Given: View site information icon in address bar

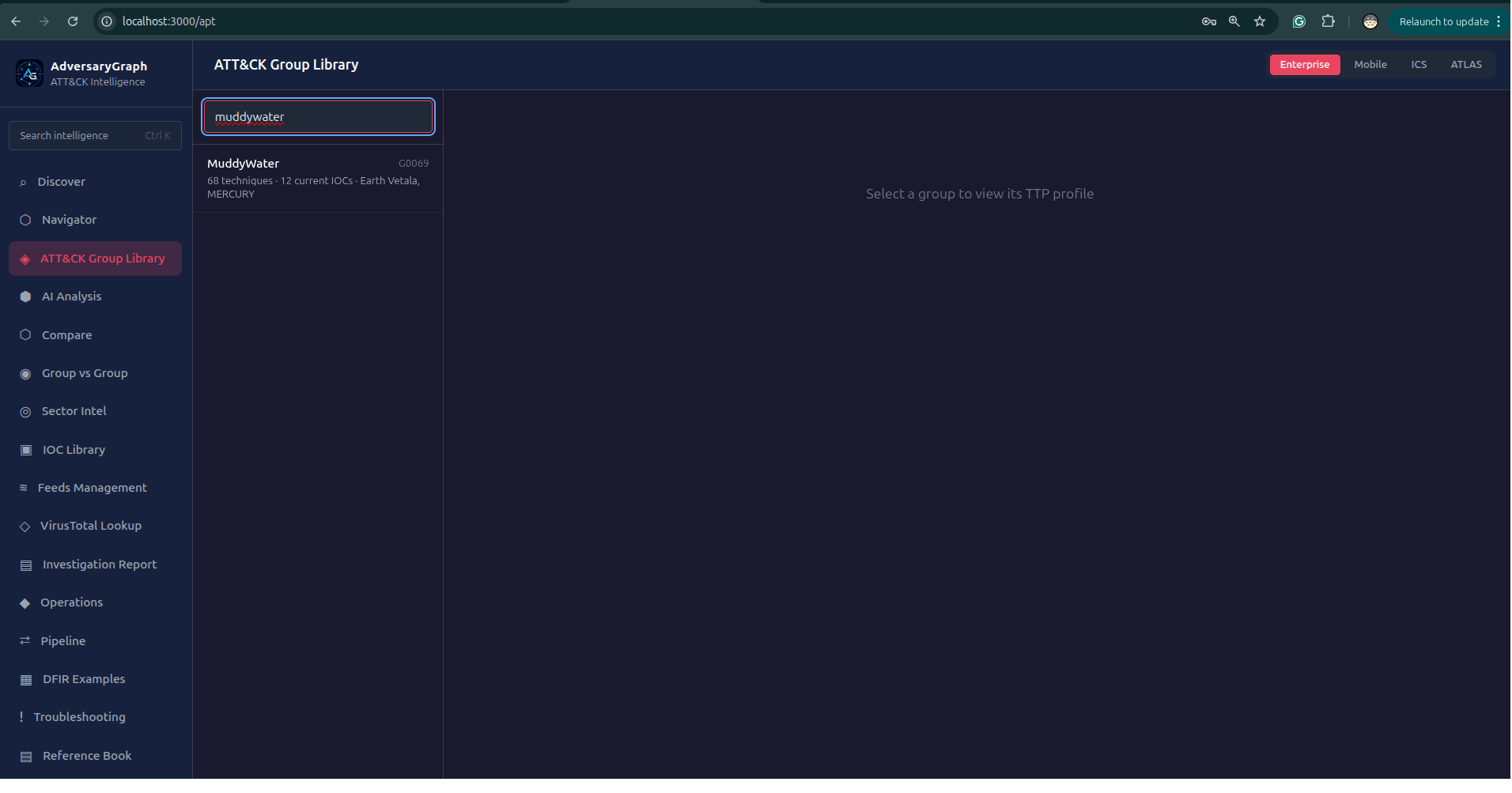Looking at the screenshot, I should (x=107, y=21).
